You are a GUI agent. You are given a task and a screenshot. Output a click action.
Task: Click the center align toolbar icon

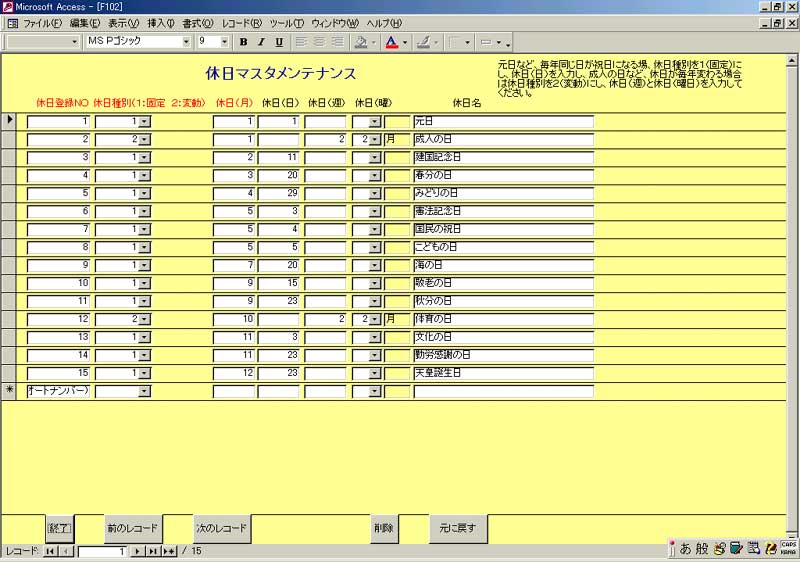[319, 42]
